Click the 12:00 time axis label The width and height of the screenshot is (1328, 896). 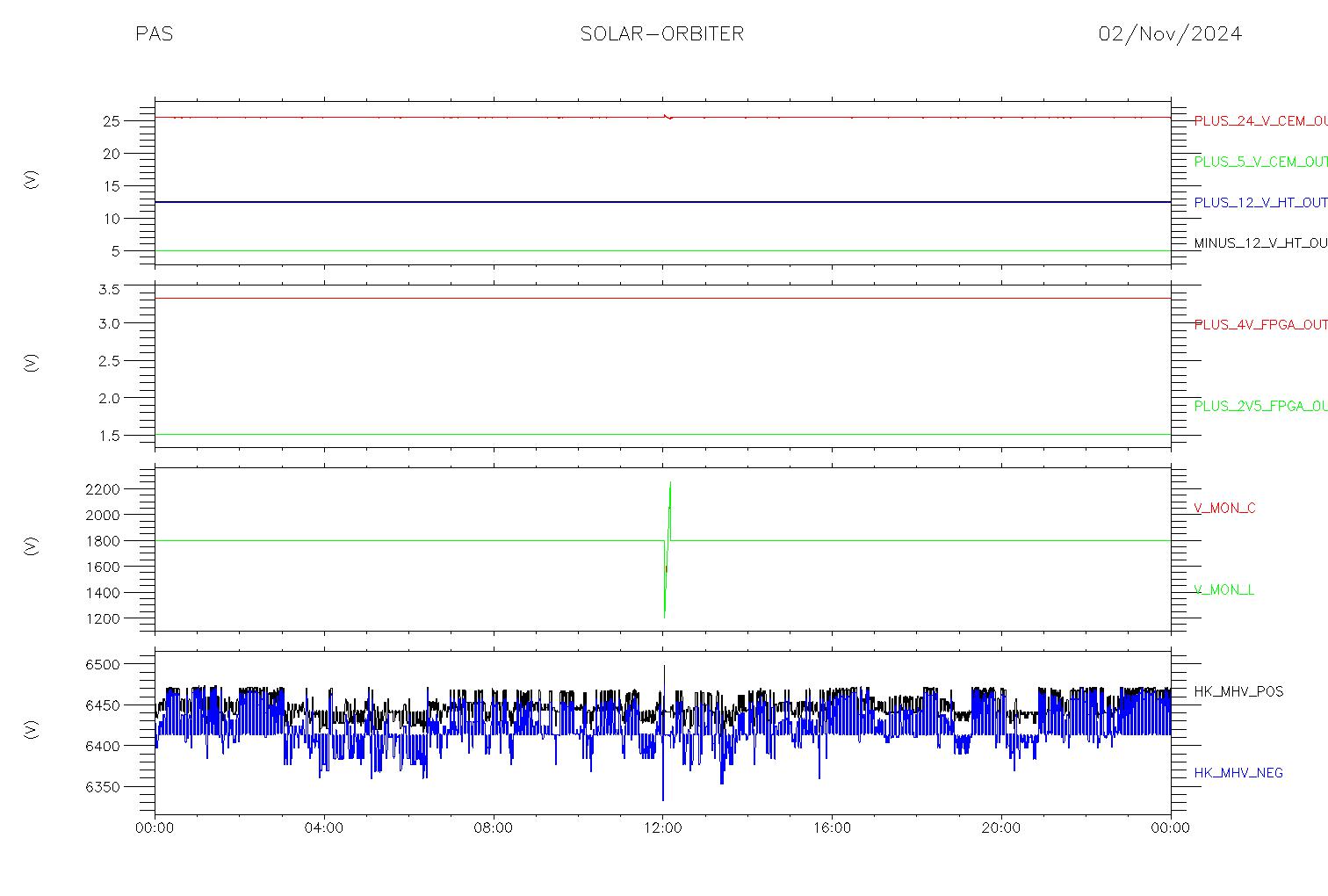(x=663, y=827)
